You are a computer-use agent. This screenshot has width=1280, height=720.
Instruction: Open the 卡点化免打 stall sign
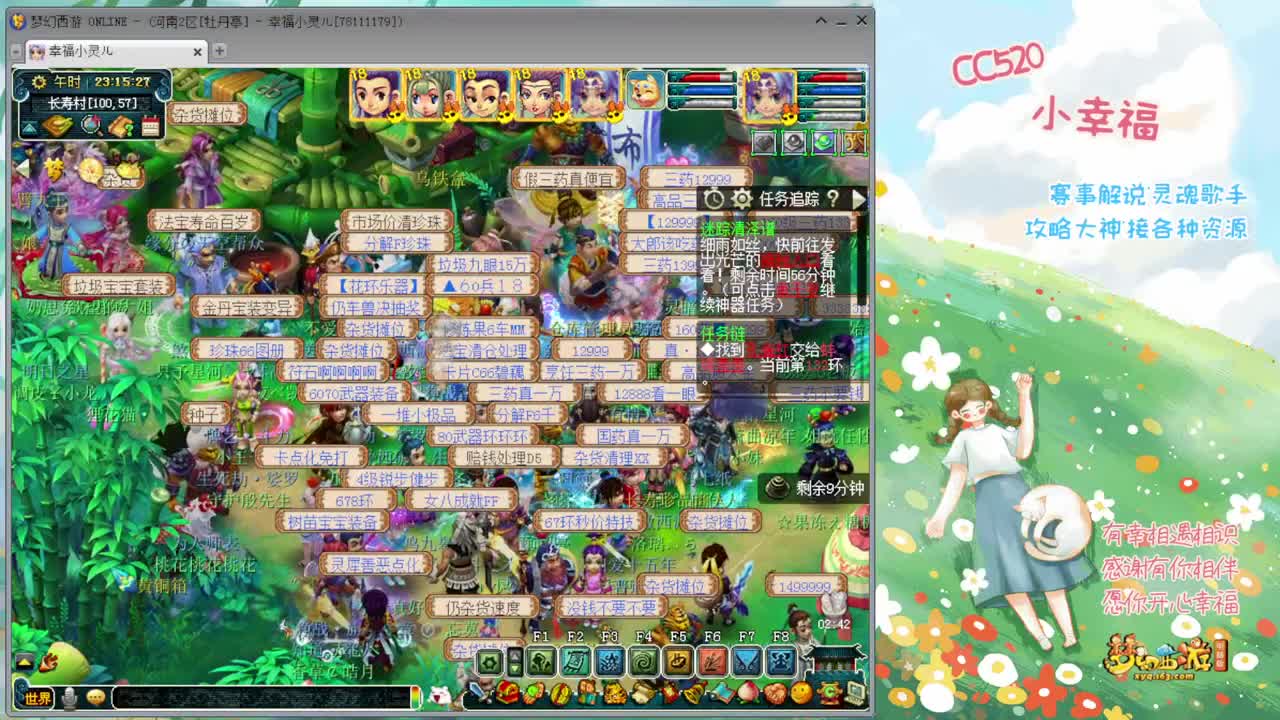[x=312, y=457]
